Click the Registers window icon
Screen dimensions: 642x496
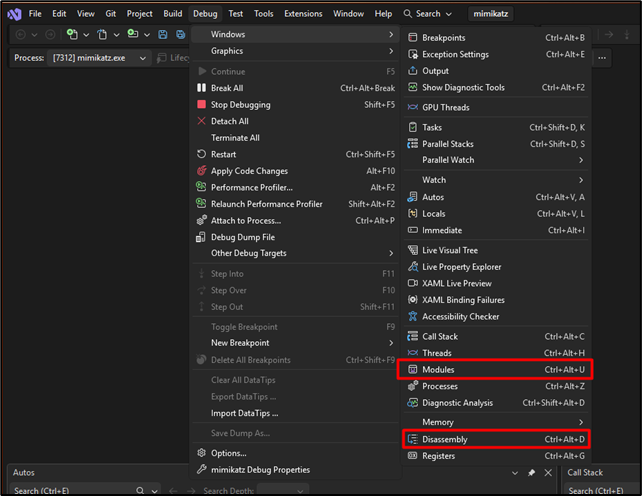tap(413, 456)
